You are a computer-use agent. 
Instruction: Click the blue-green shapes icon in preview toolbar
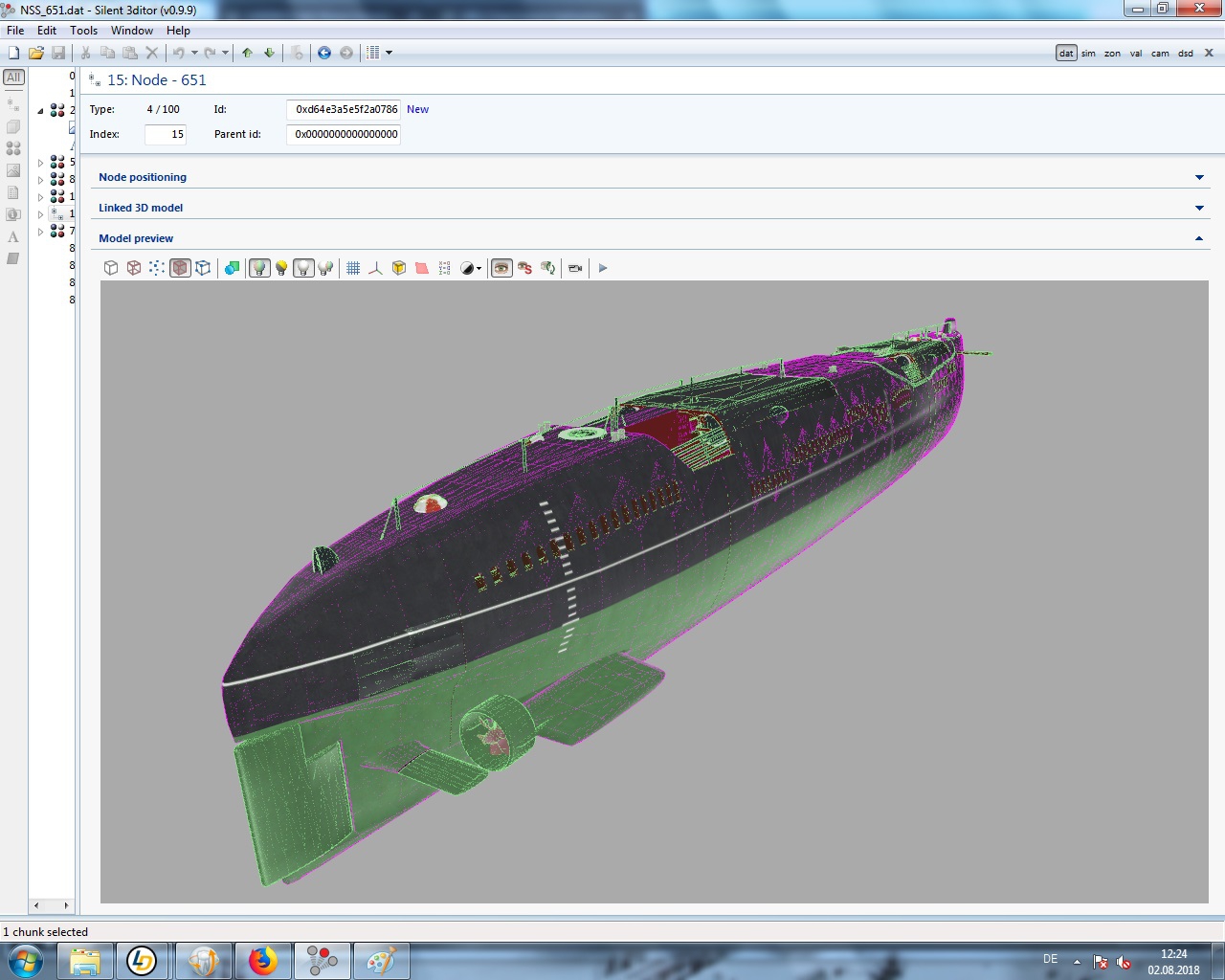tap(232, 268)
